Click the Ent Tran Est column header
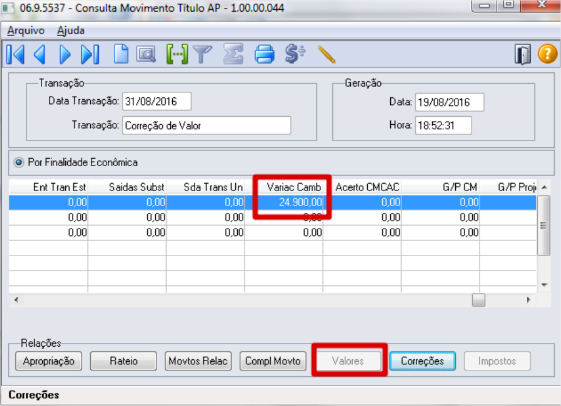Viewport: 561px width, 406px height. [48, 187]
